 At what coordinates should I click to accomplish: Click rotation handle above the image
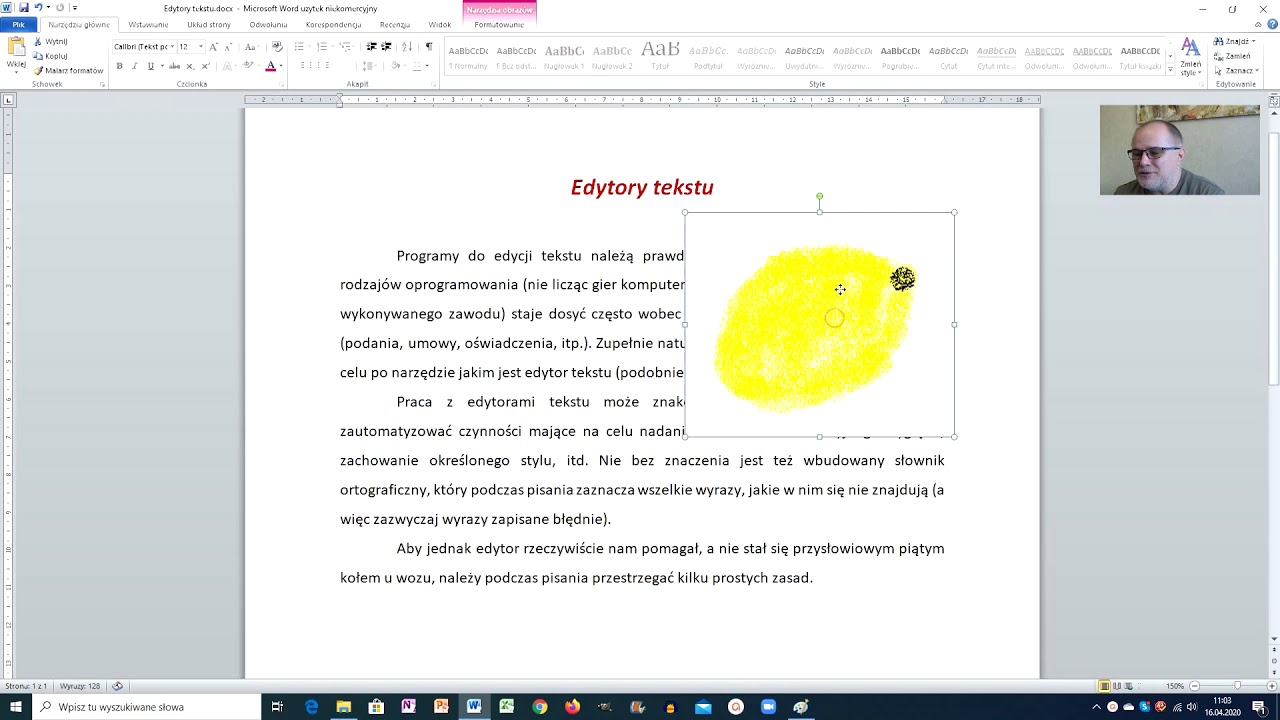click(819, 197)
